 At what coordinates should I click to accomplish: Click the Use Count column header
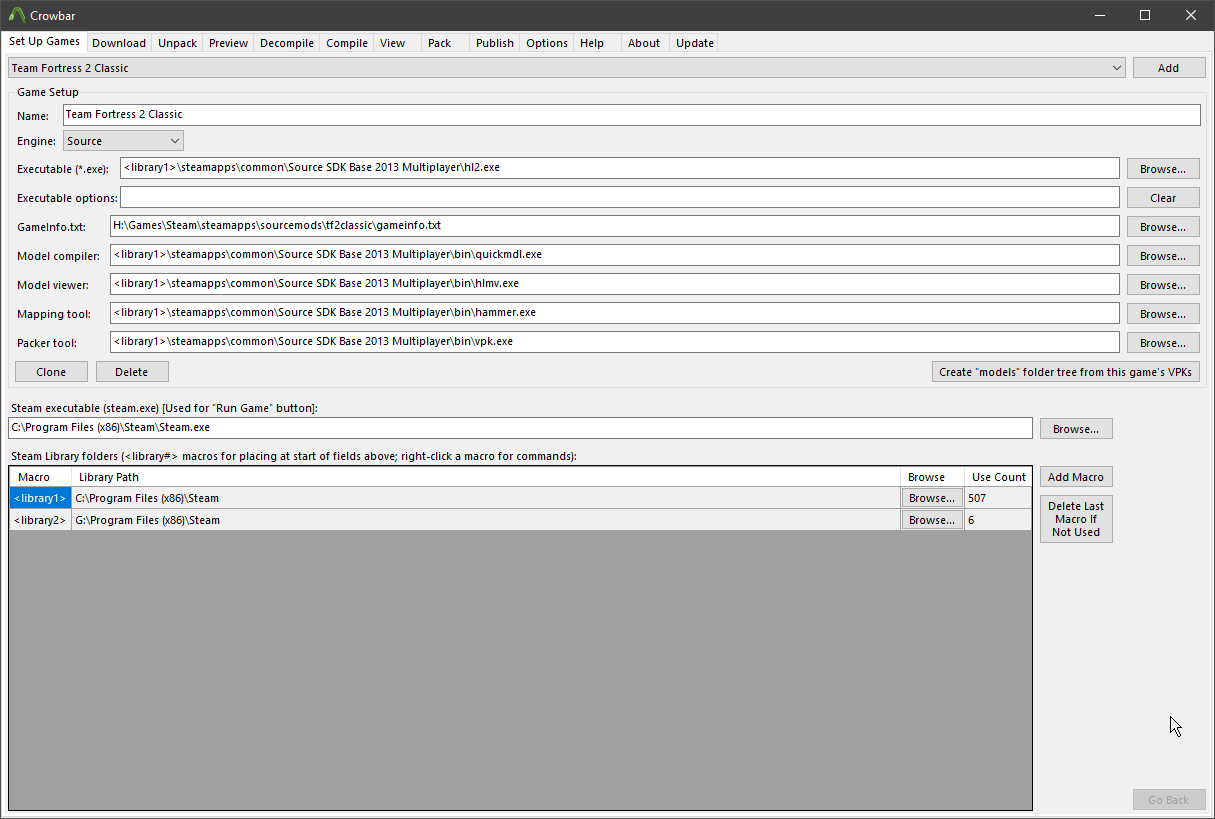(998, 477)
